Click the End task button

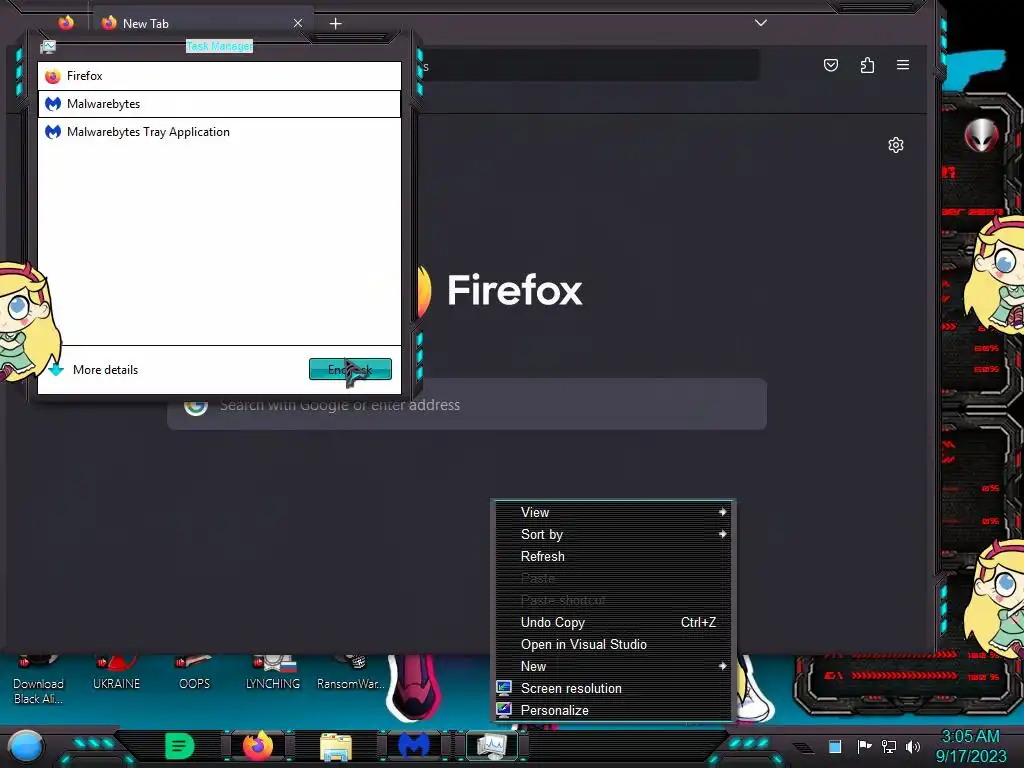[x=350, y=369]
